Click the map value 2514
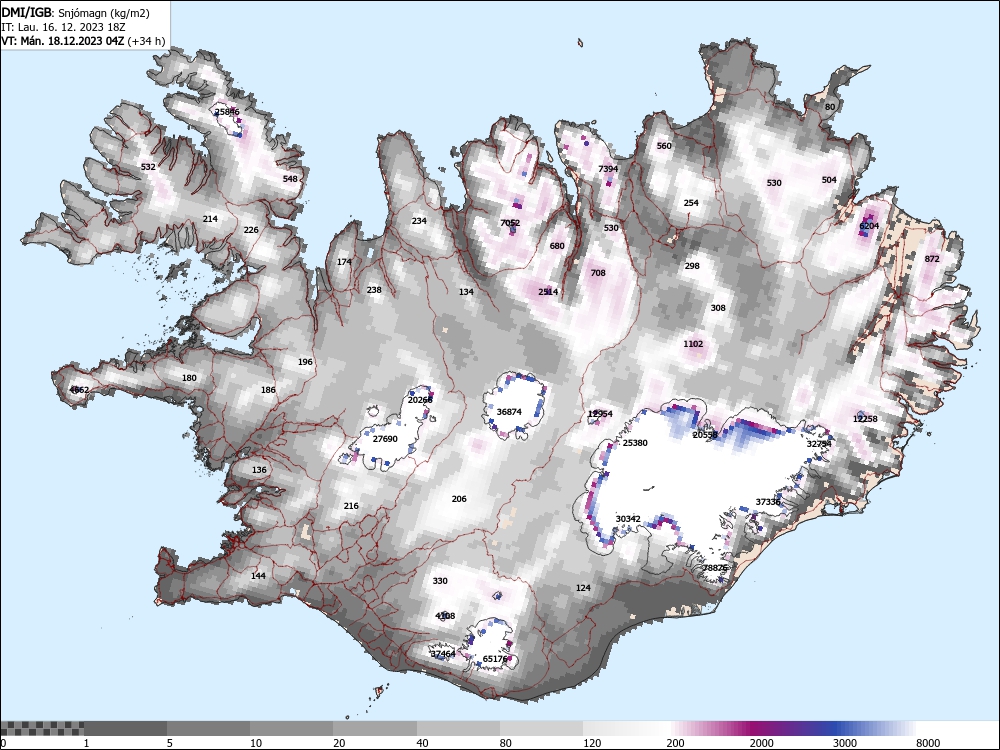Screen dimensions: 1000x750 (548, 292)
